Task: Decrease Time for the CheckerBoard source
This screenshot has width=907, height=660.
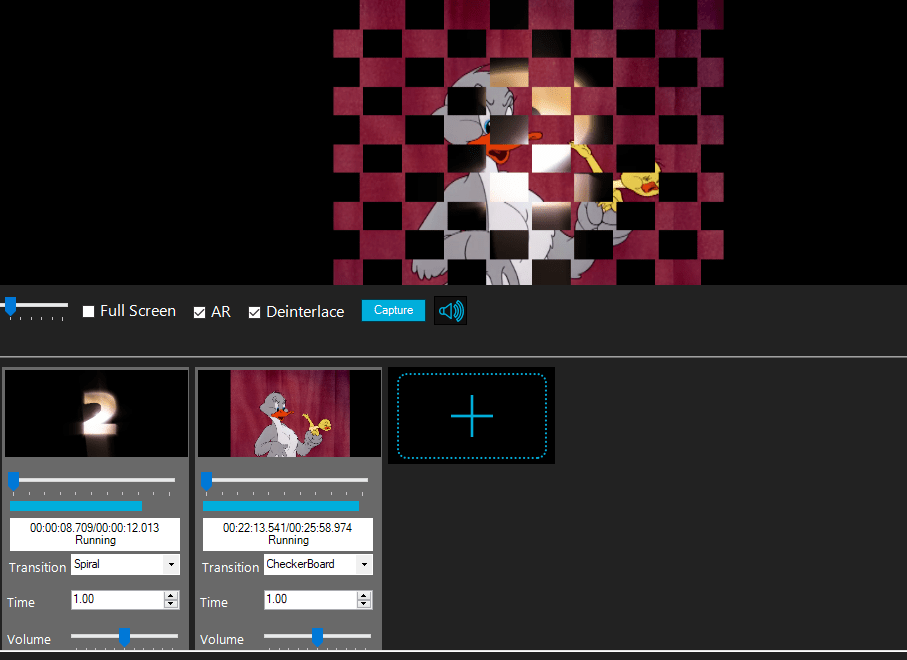Action: [x=364, y=604]
